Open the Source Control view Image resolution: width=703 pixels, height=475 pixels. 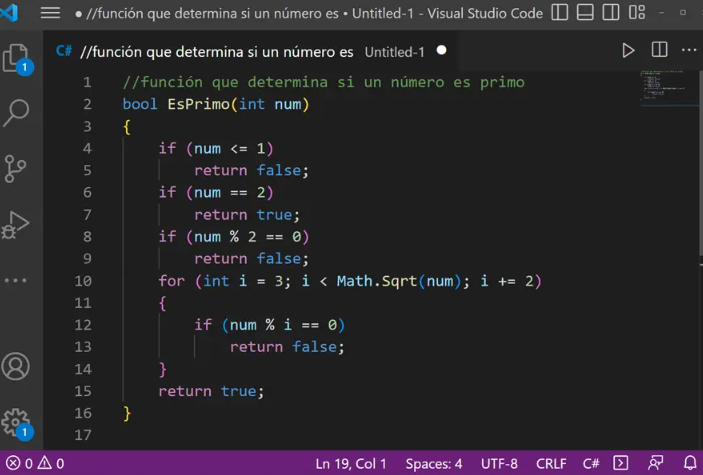[15, 169]
